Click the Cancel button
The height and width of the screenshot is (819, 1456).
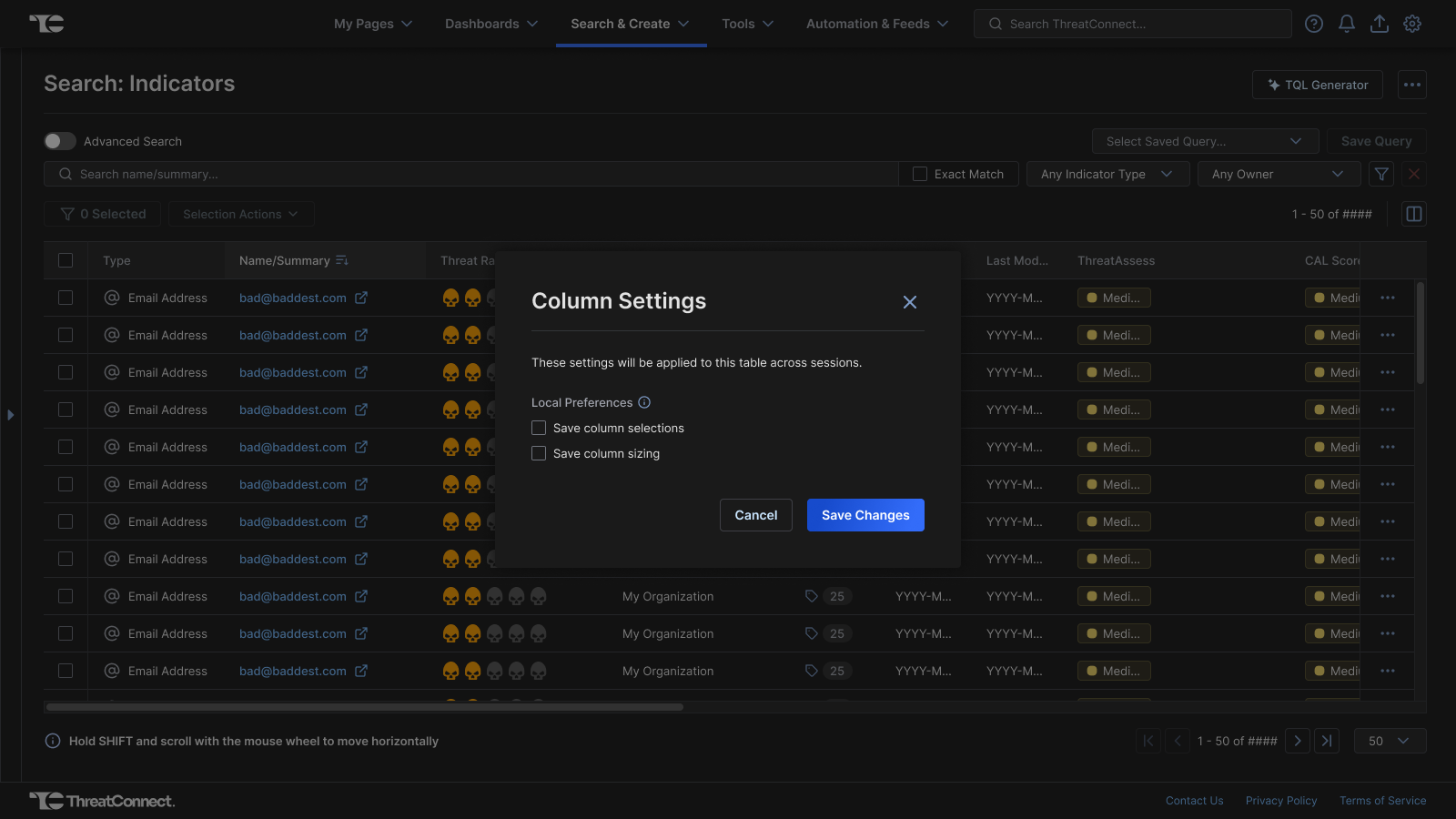755,515
